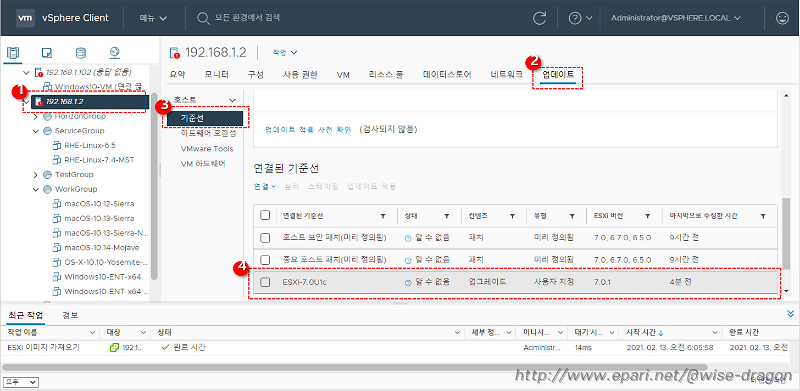
Task: Select VMware Tools in side menu
Action: coord(207,149)
